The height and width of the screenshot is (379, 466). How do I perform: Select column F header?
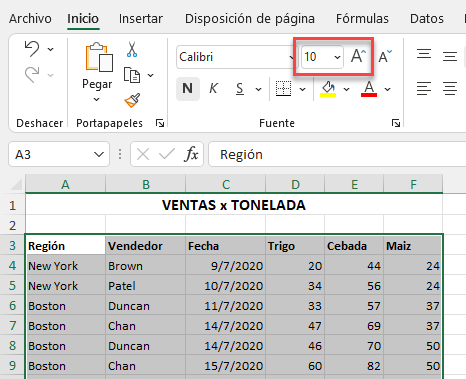[413, 184]
